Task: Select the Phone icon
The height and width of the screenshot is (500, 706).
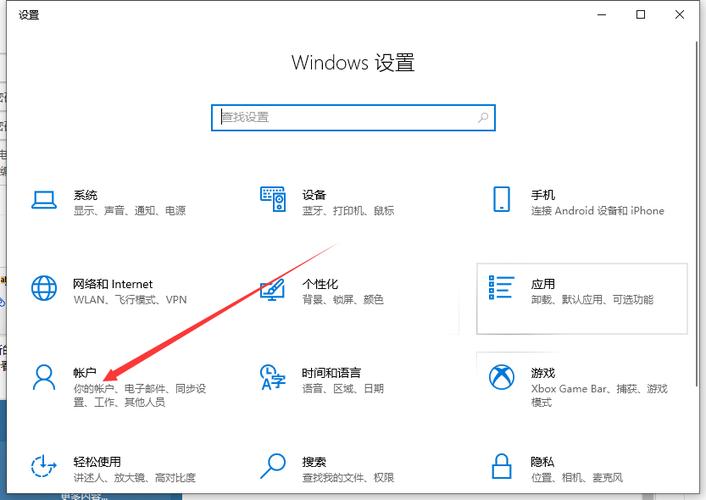Action: pos(502,199)
